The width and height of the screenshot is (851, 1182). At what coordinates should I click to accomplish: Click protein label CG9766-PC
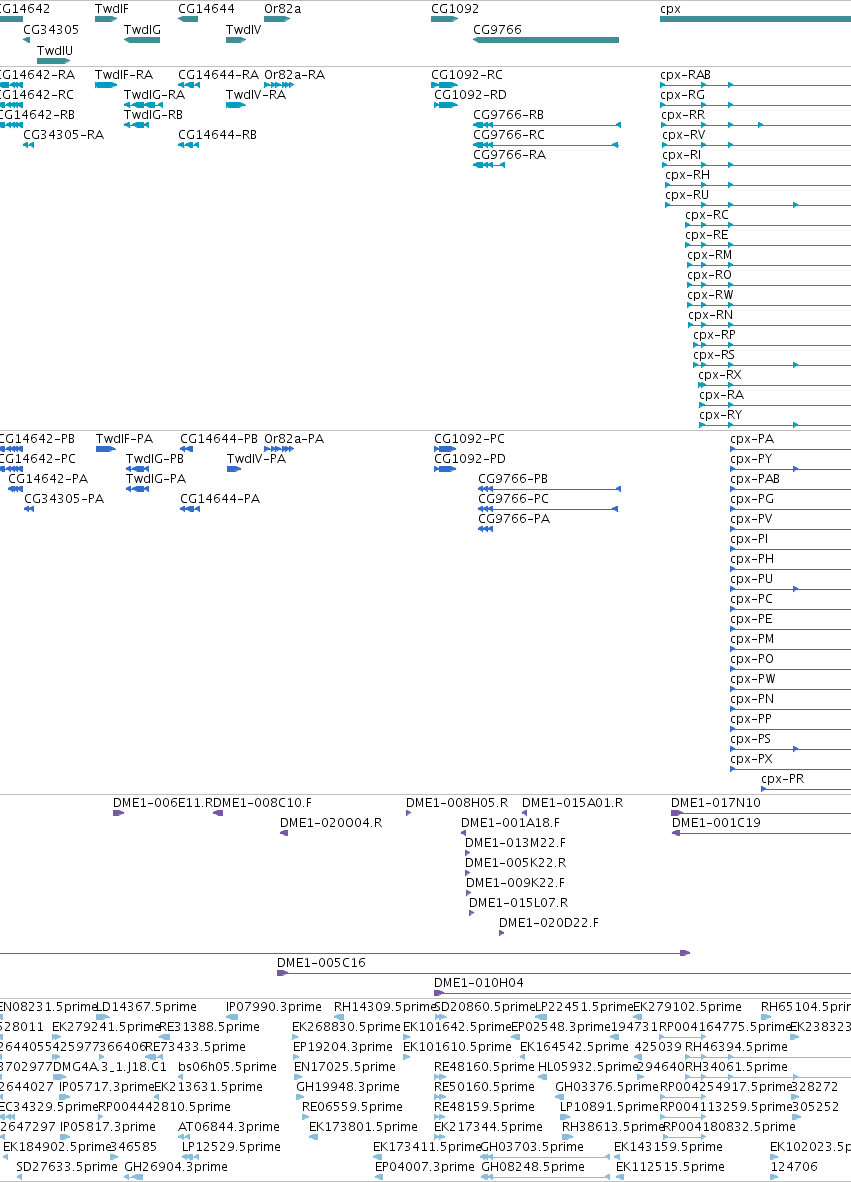click(x=513, y=498)
